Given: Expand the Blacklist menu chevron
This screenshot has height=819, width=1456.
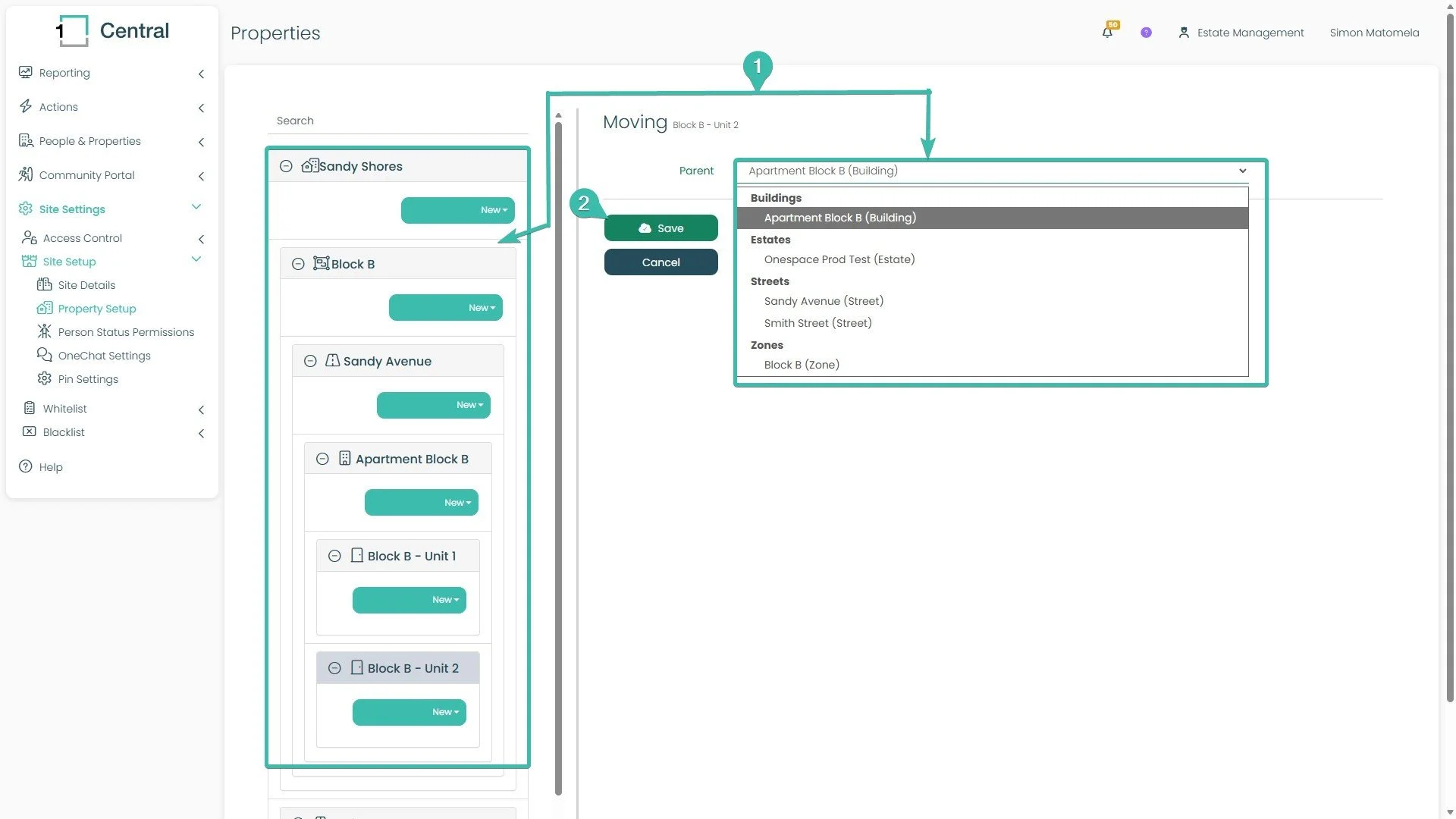Looking at the screenshot, I should (201, 434).
